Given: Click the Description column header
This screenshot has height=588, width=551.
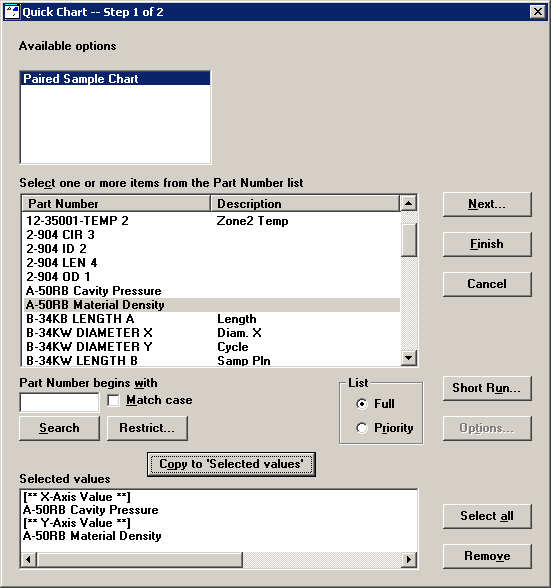Looking at the screenshot, I should pos(305,204).
